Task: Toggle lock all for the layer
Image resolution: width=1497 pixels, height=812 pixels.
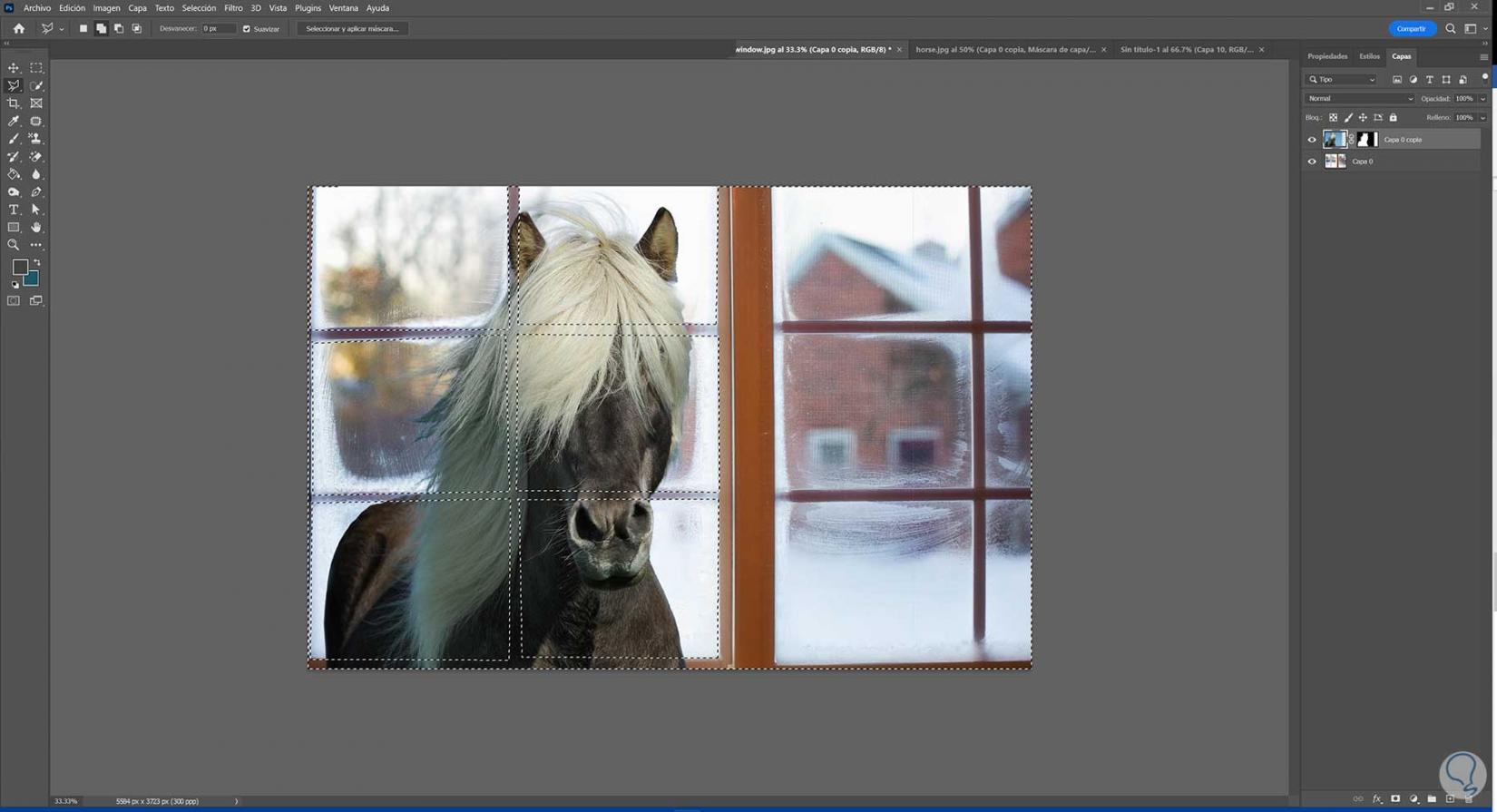Action: pyautogui.click(x=1394, y=118)
